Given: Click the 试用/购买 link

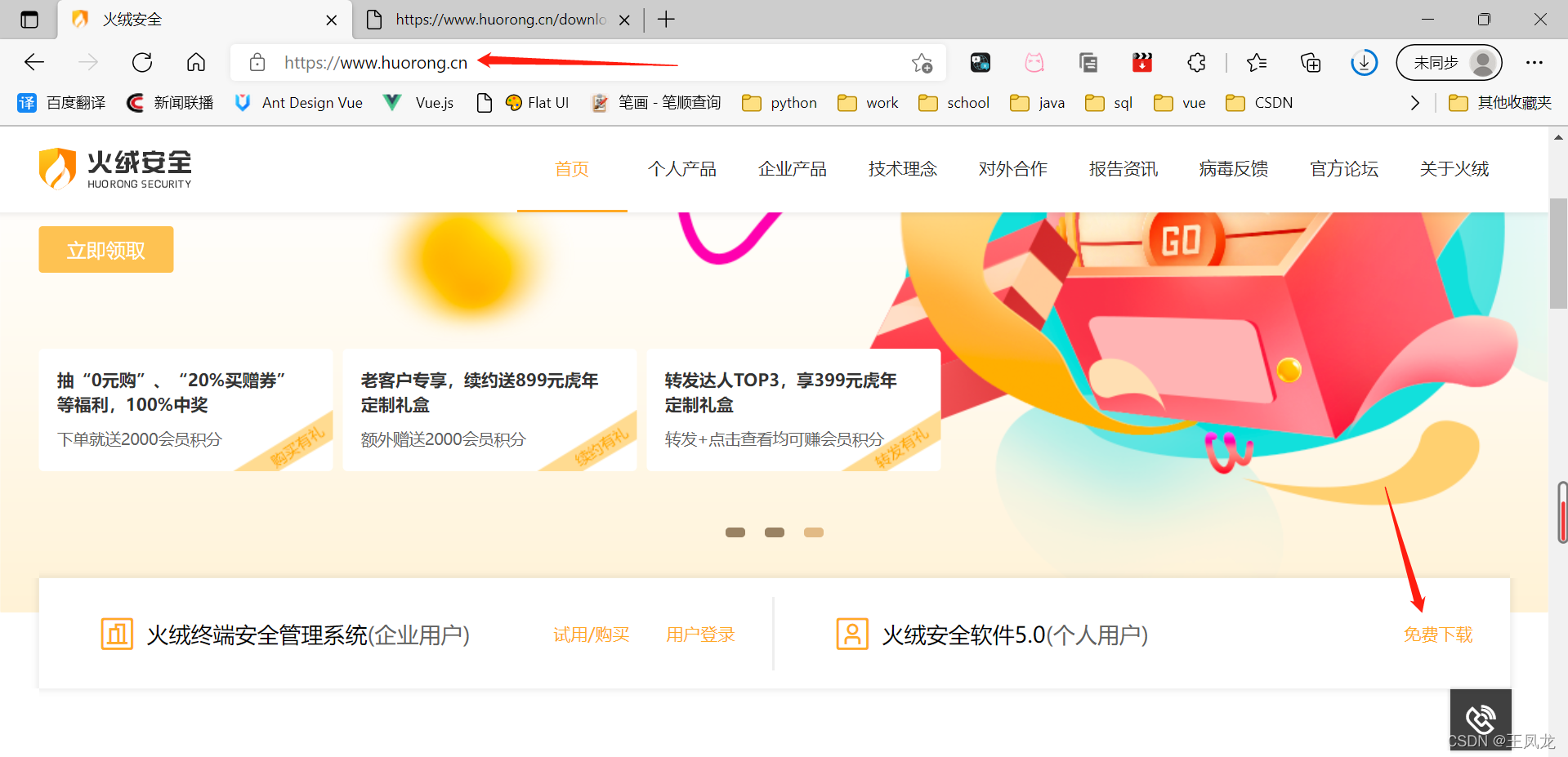Looking at the screenshot, I should coord(592,635).
